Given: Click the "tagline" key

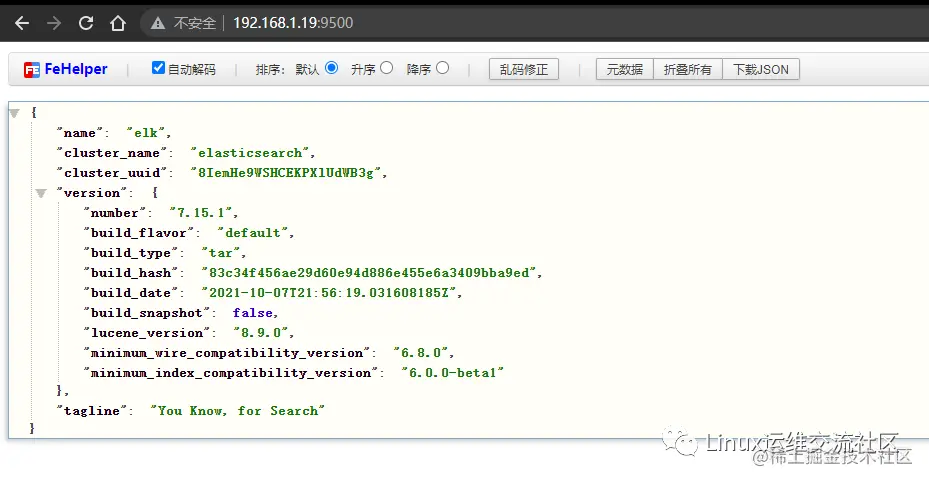Looking at the screenshot, I should tap(92, 411).
